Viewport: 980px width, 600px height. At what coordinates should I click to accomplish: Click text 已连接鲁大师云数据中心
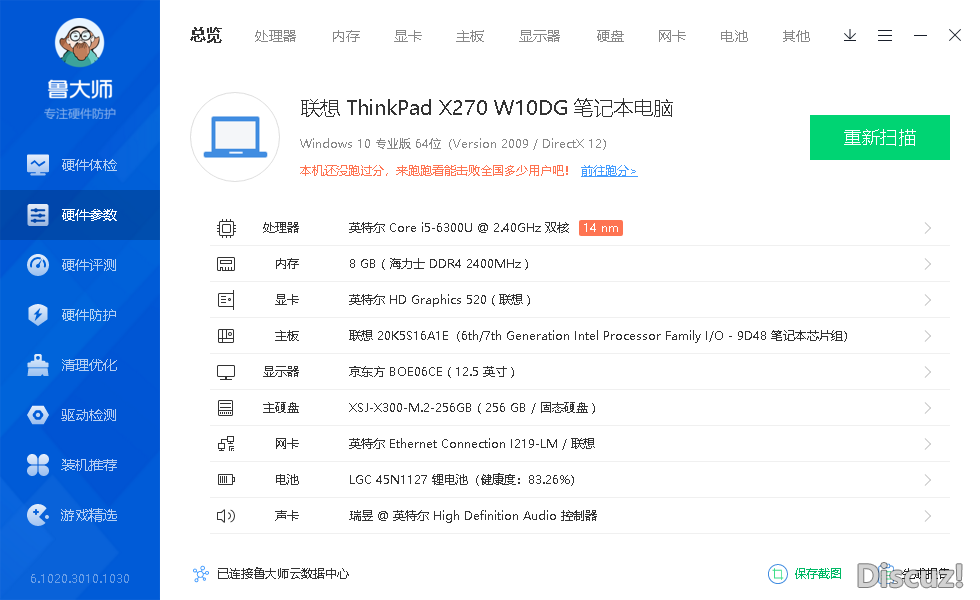click(282, 574)
